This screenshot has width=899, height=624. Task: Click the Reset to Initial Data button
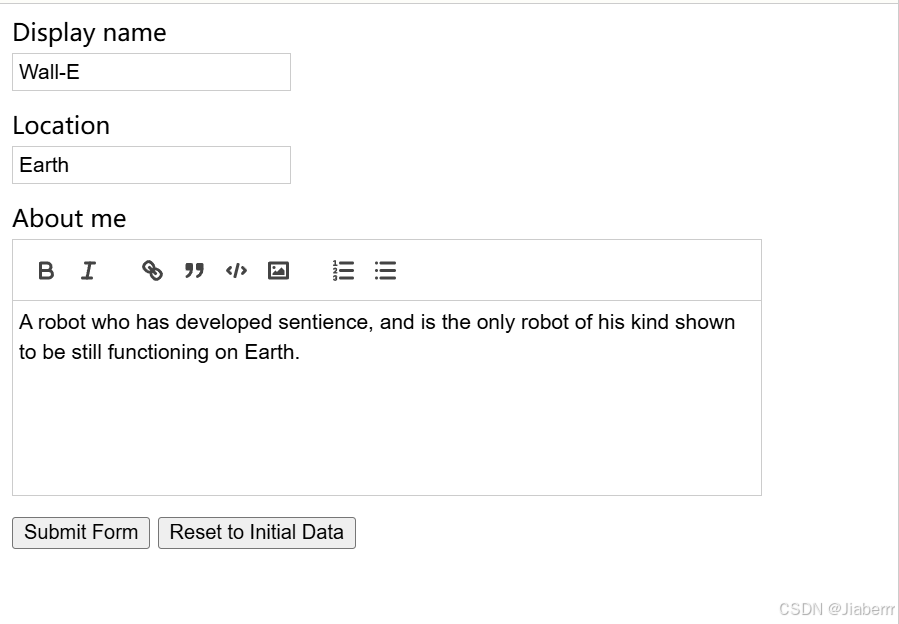[x=257, y=533]
